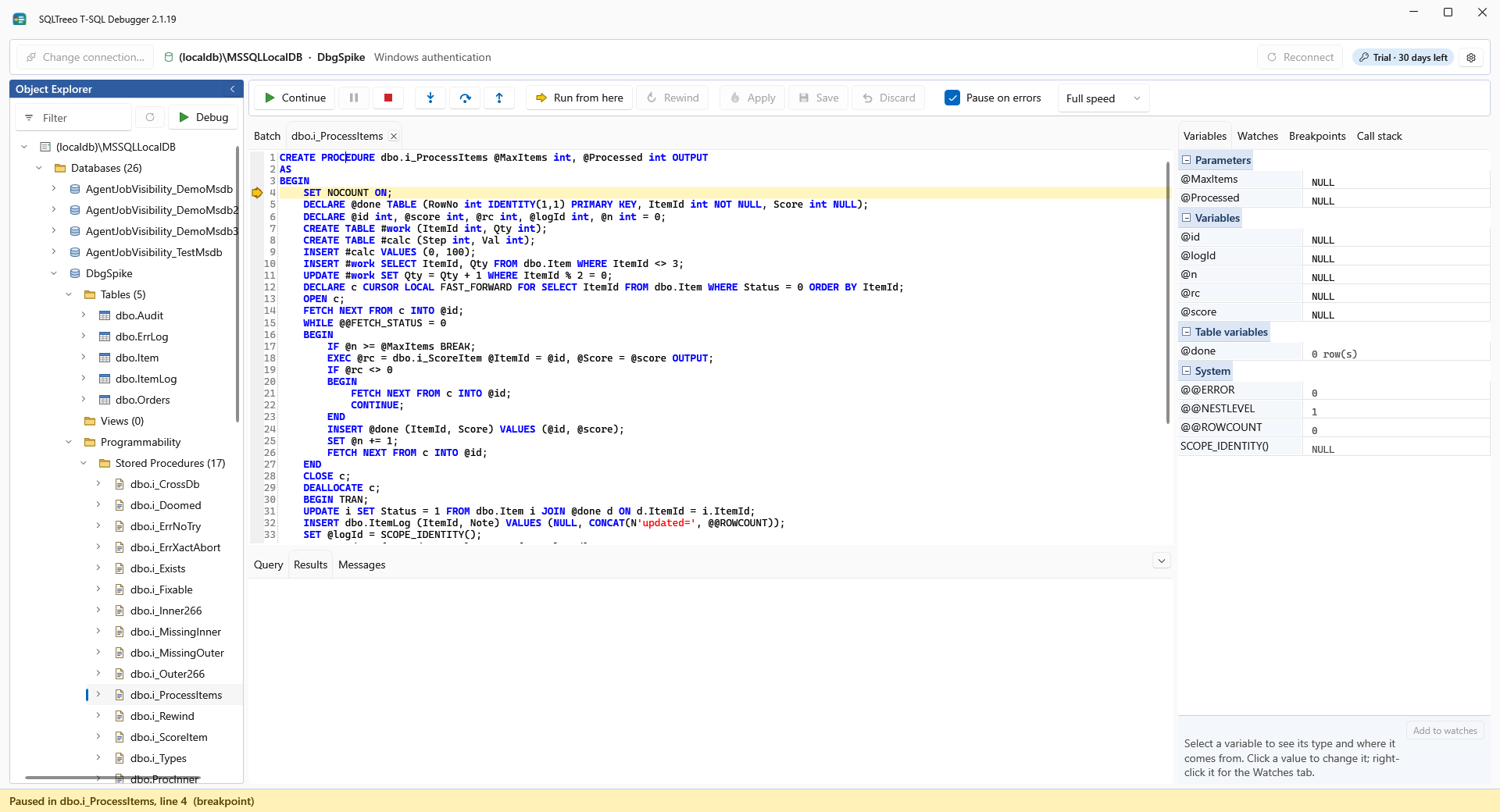Switch to the Watches tab
Viewport: 1500px width, 812px height.
(x=1258, y=136)
